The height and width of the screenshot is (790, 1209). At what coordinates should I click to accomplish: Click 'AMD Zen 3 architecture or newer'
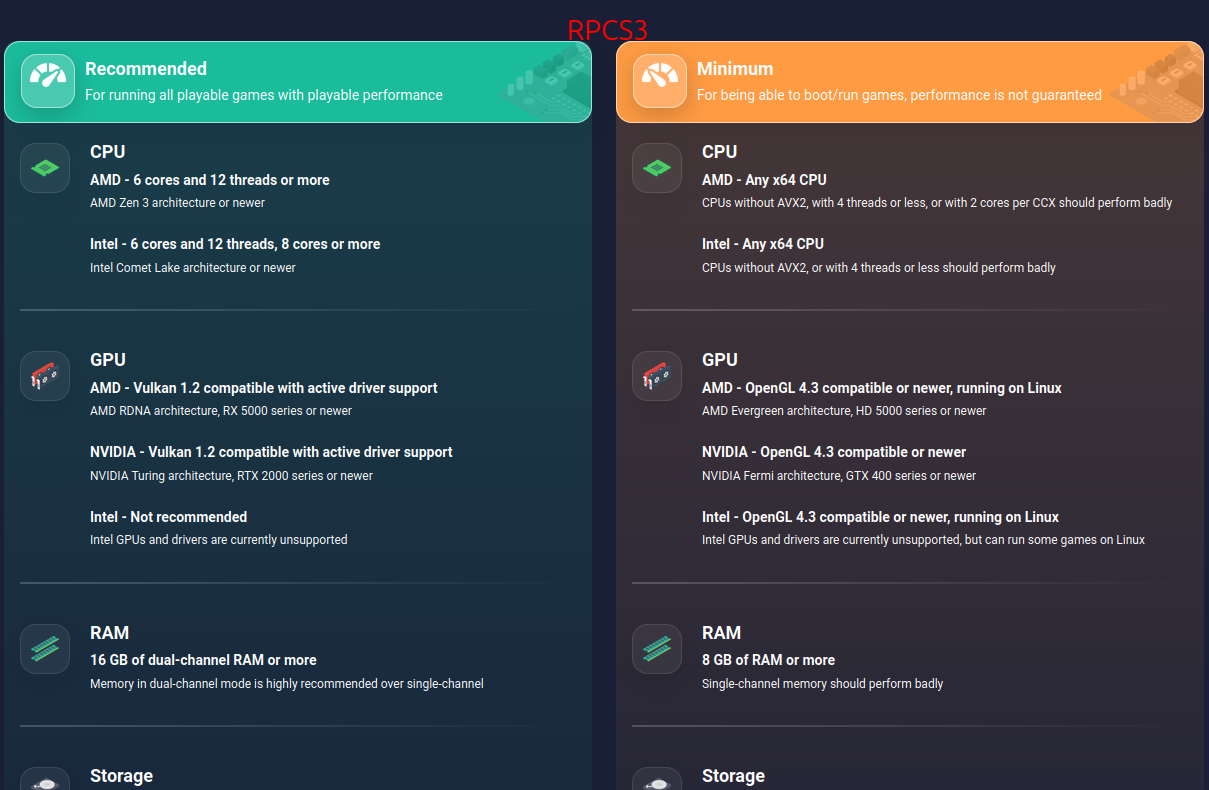(x=177, y=203)
